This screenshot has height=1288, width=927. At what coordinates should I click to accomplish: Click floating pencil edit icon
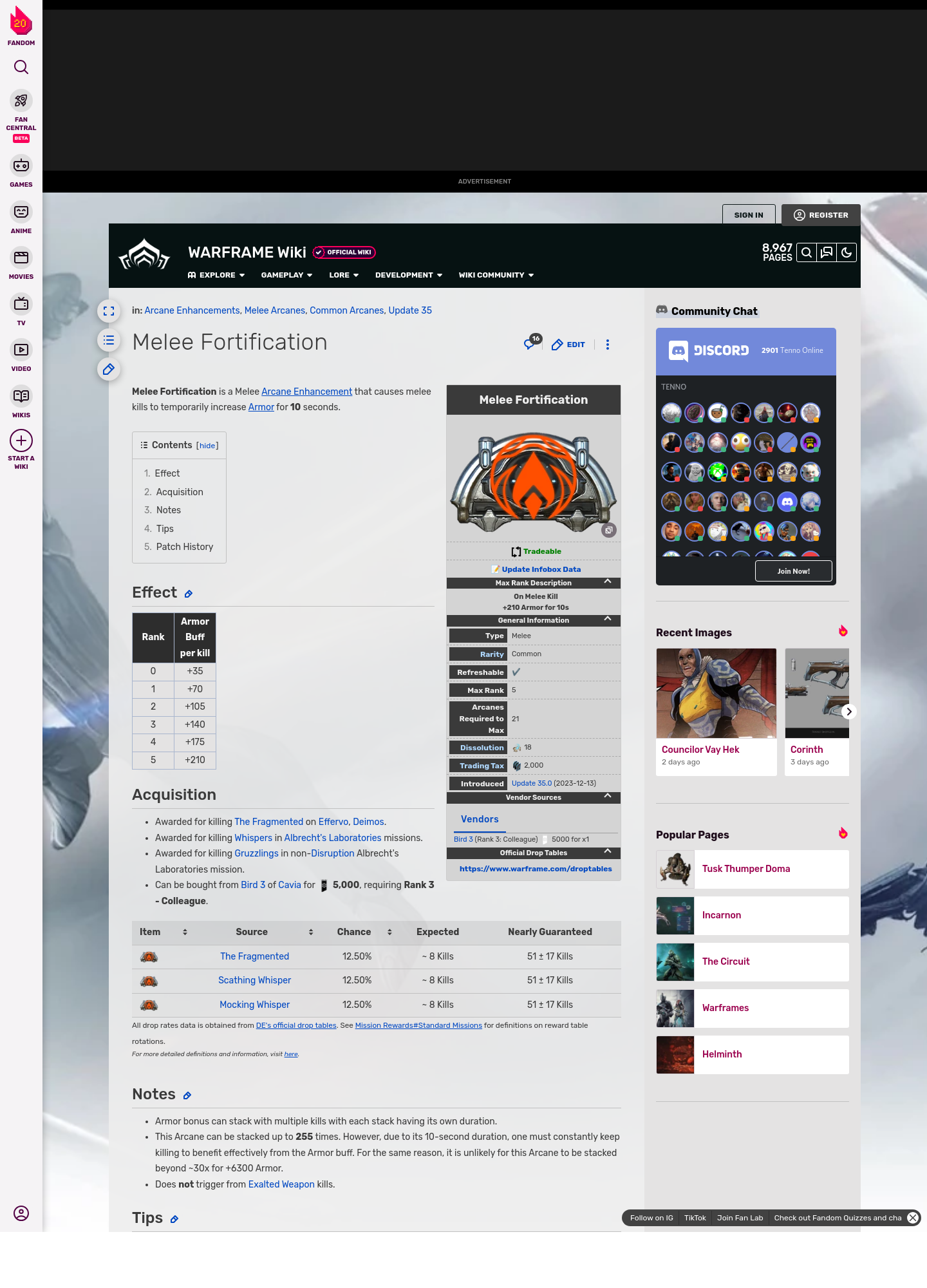click(109, 369)
